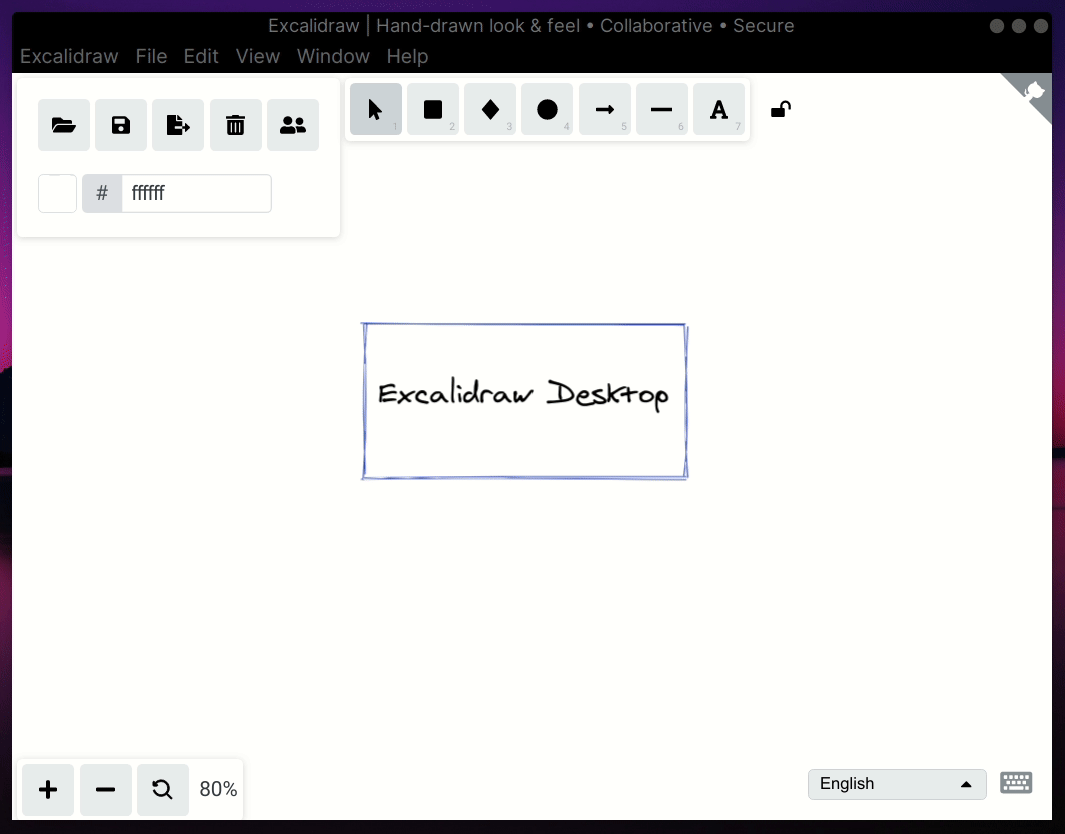Open the View menu
Image resolution: width=1065 pixels, height=834 pixels.
(x=258, y=57)
